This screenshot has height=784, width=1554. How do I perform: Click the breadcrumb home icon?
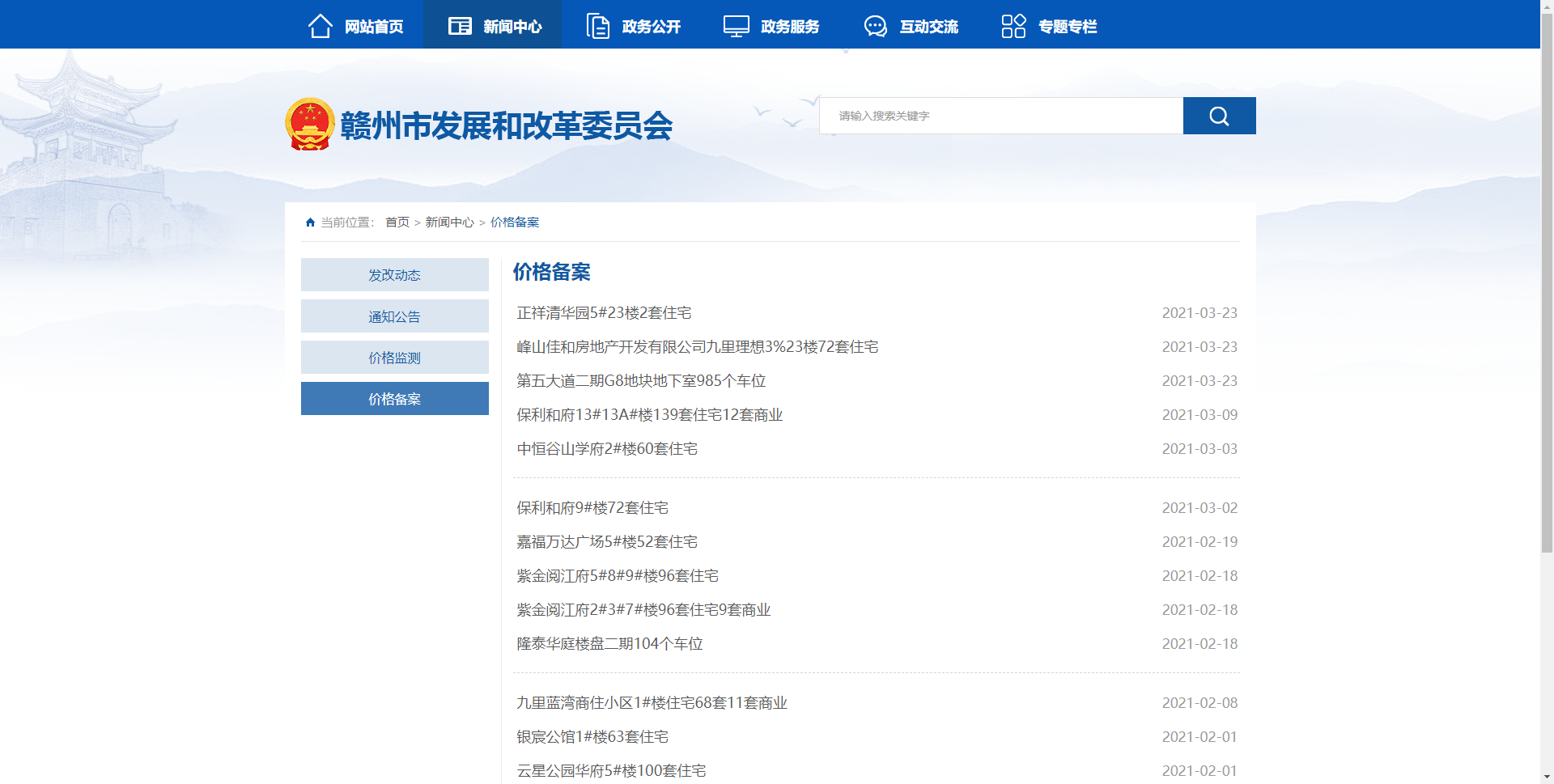coord(310,222)
